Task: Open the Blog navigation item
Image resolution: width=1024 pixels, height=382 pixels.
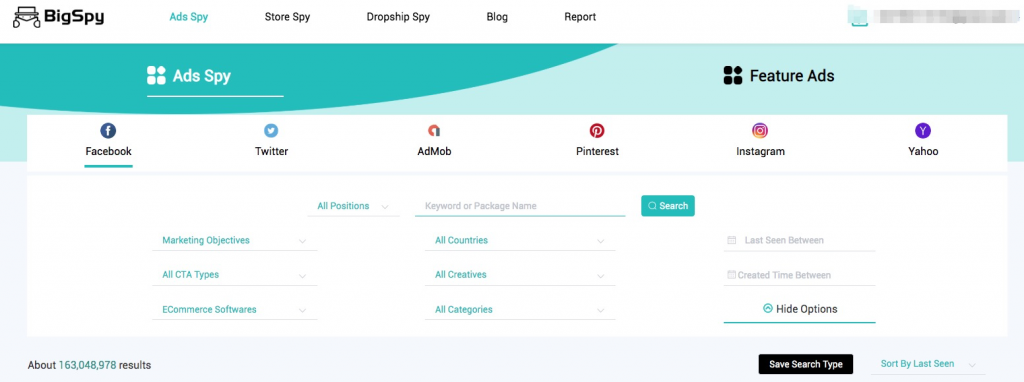Action: tap(497, 17)
